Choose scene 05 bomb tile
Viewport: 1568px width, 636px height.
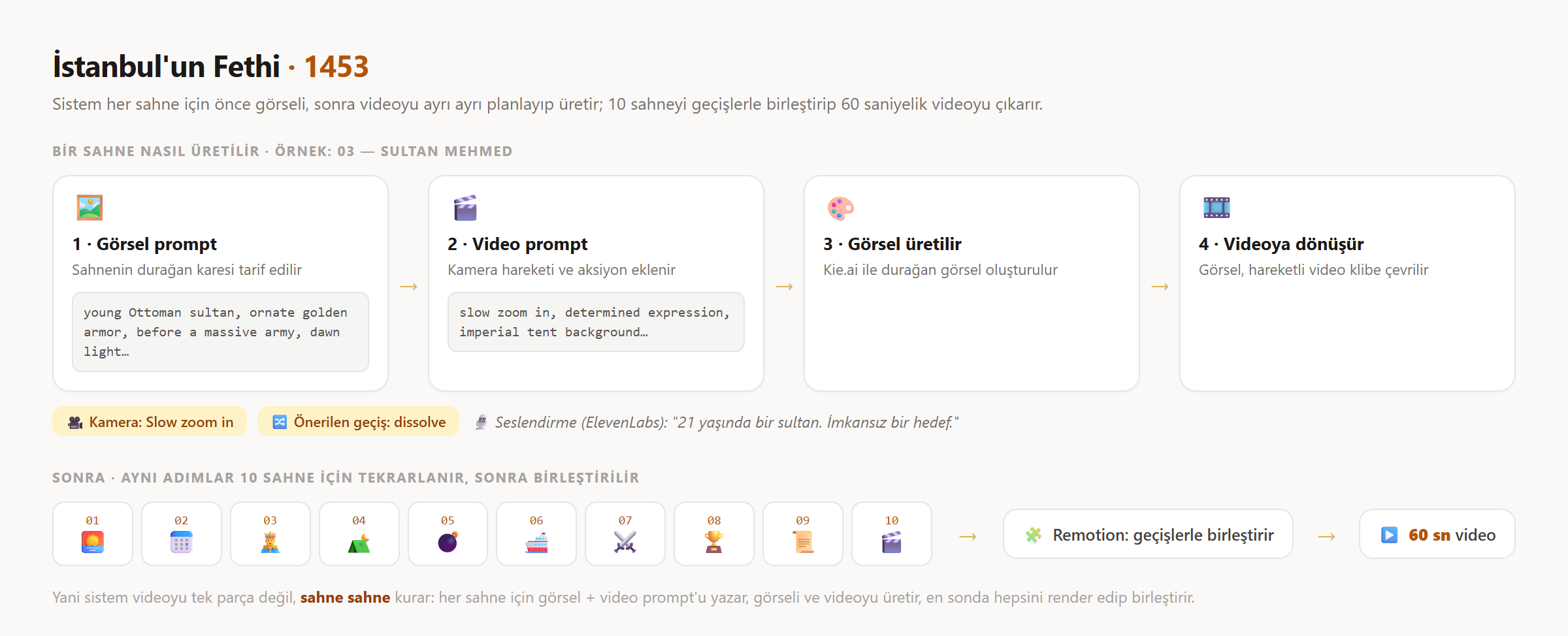[x=448, y=533]
